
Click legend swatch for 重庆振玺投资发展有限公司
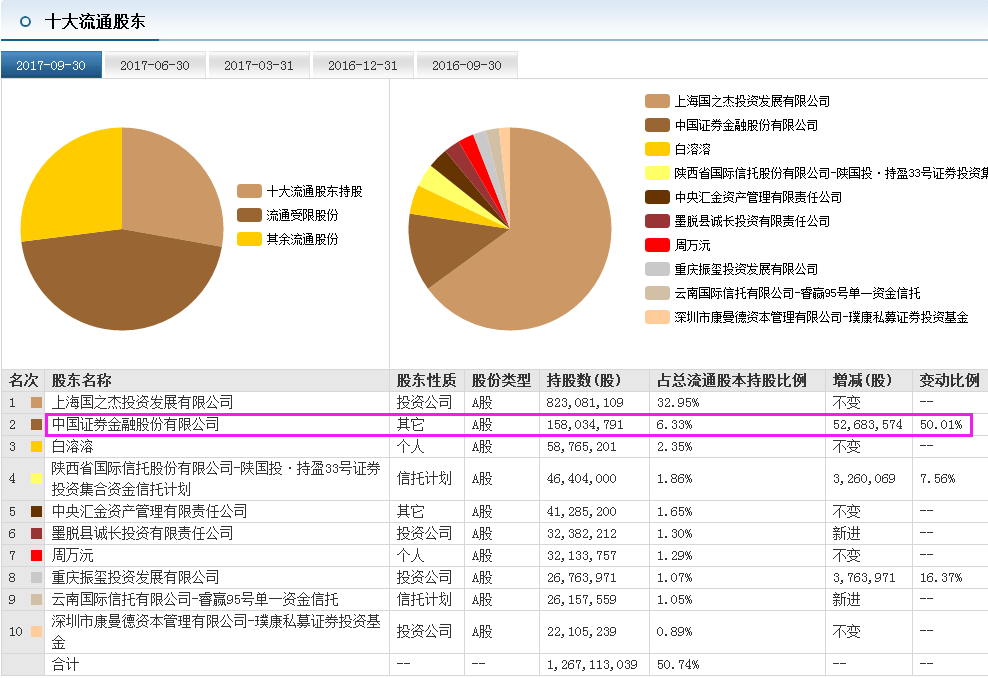click(657, 269)
